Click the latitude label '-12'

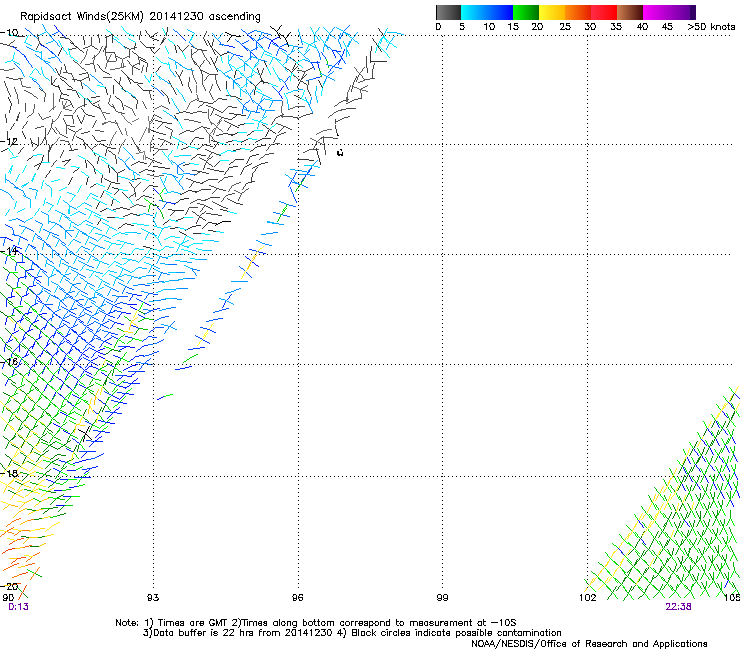coord(9,142)
